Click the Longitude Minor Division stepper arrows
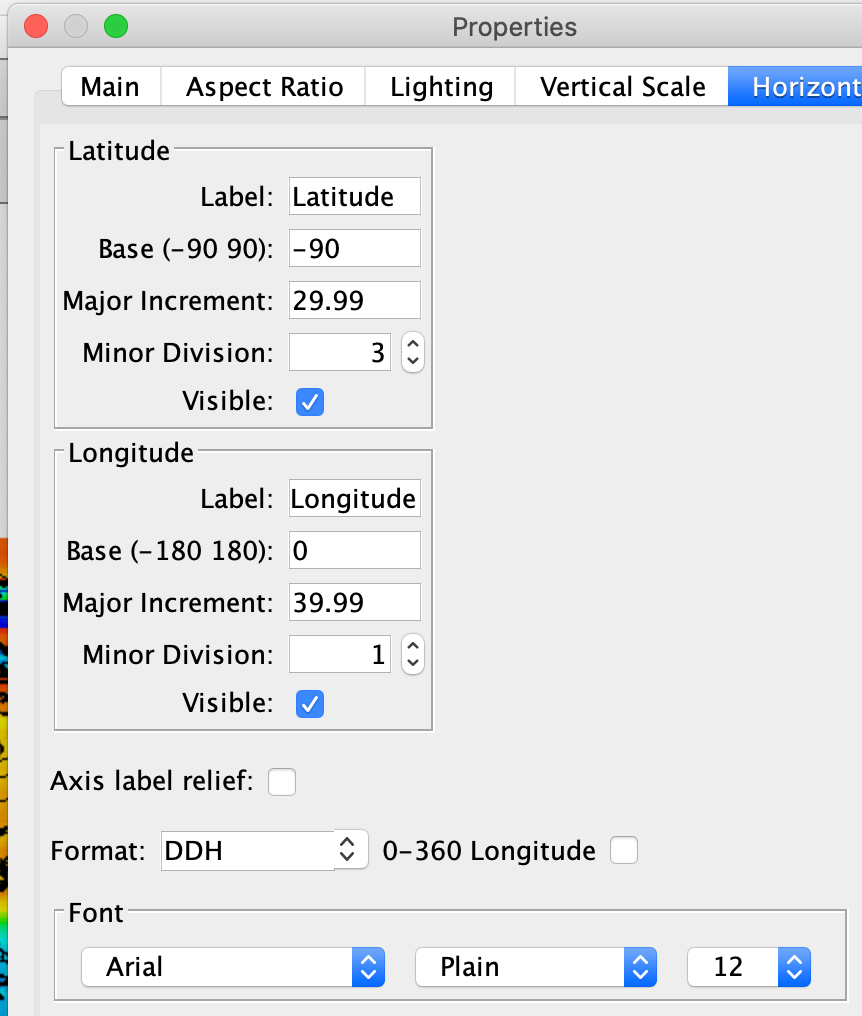 tap(412, 655)
